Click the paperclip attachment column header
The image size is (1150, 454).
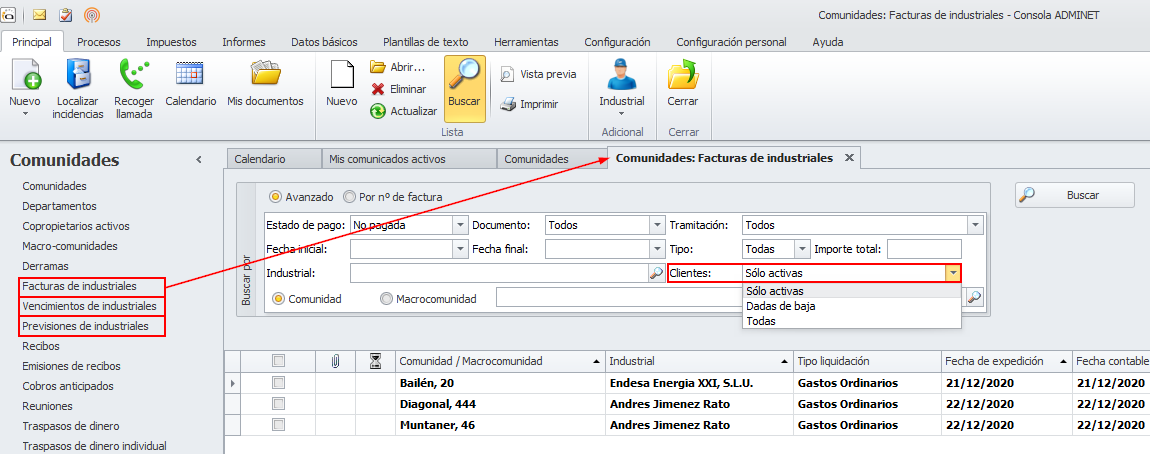coord(335,361)
